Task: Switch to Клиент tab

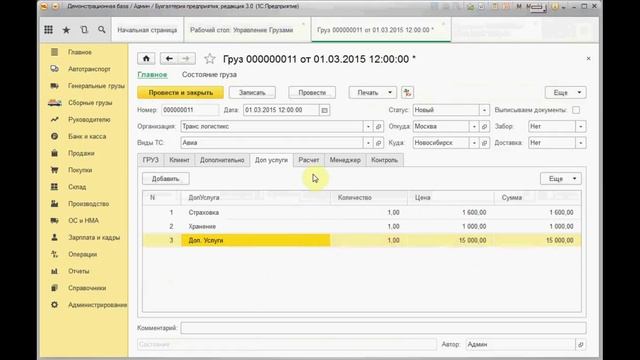Action: tap(179, 160)
